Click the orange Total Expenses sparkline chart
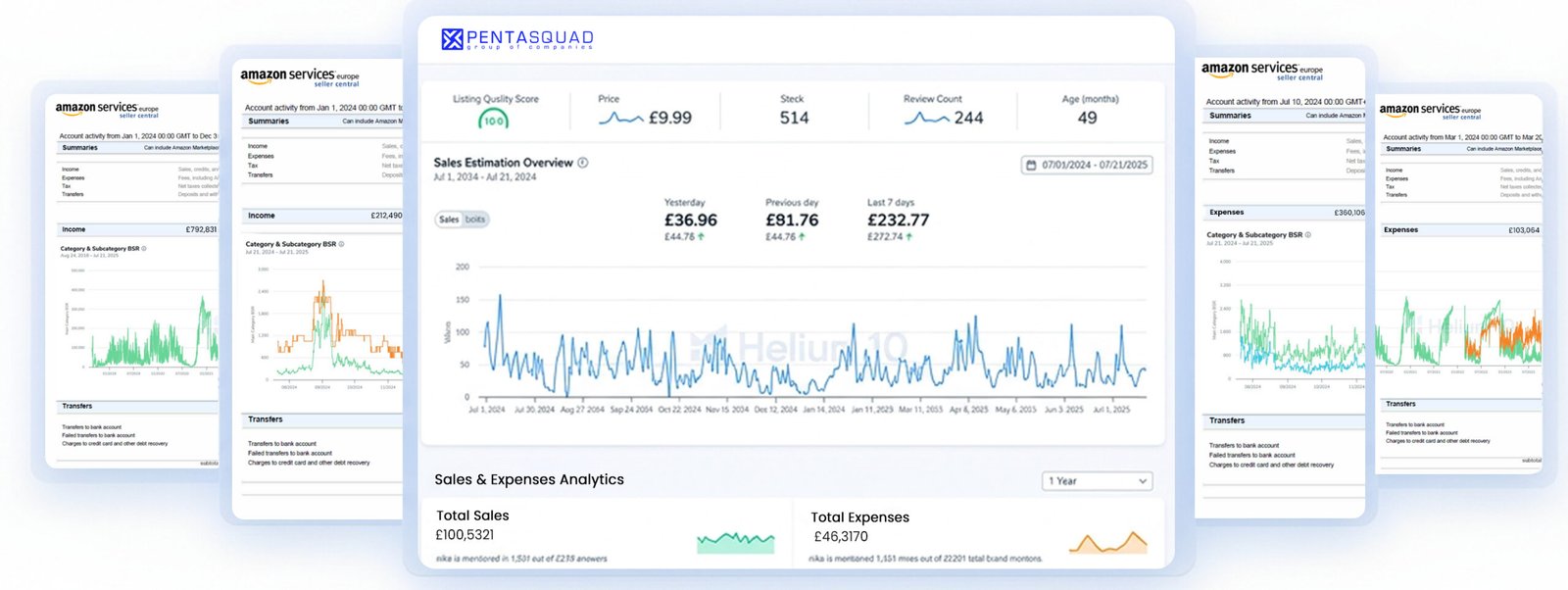This screenshot has width=1568, height=590. point(1107,542)
